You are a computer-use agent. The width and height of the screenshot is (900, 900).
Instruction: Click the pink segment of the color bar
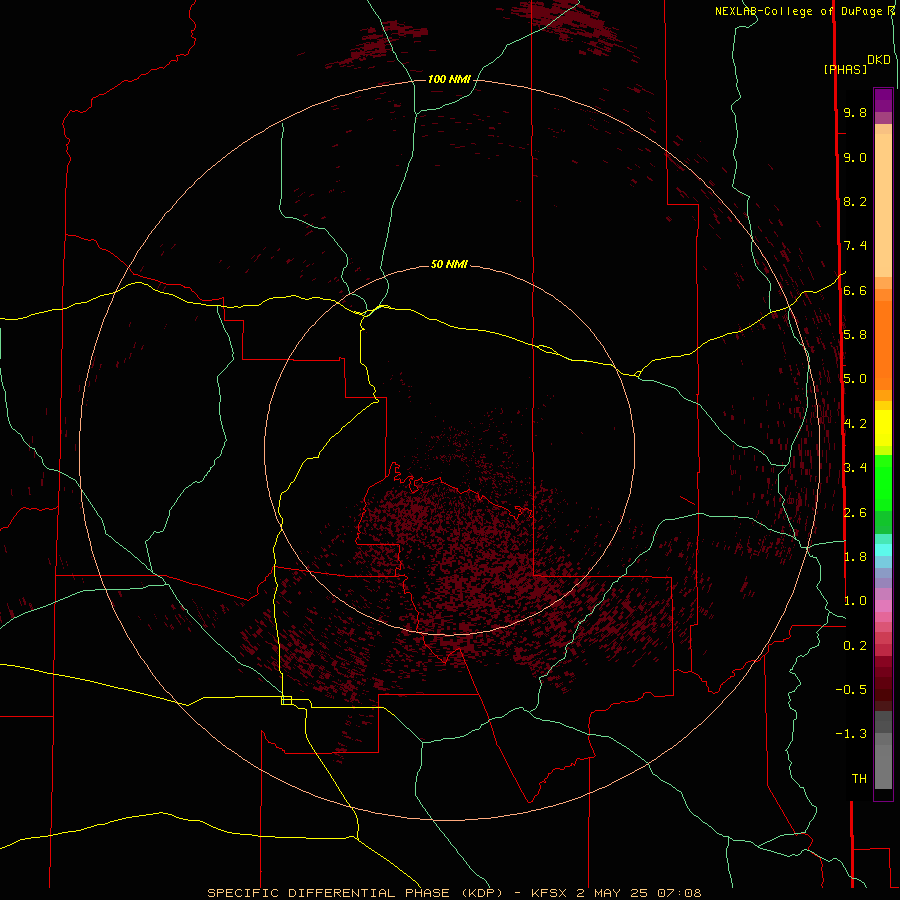pyautogui.click(x=883, y=606)
